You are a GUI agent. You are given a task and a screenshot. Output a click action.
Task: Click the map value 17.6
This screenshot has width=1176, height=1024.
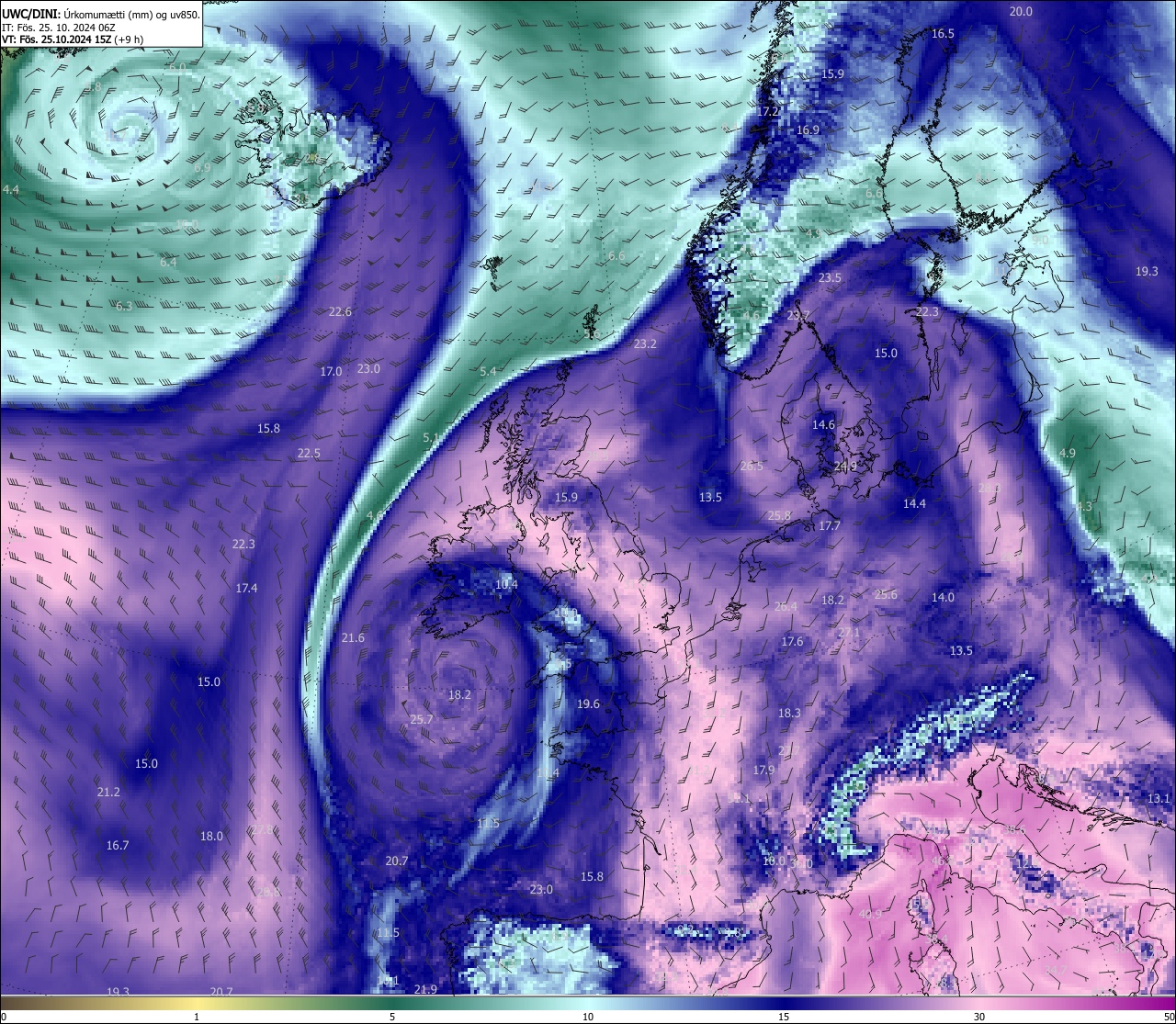click(792, 642)
